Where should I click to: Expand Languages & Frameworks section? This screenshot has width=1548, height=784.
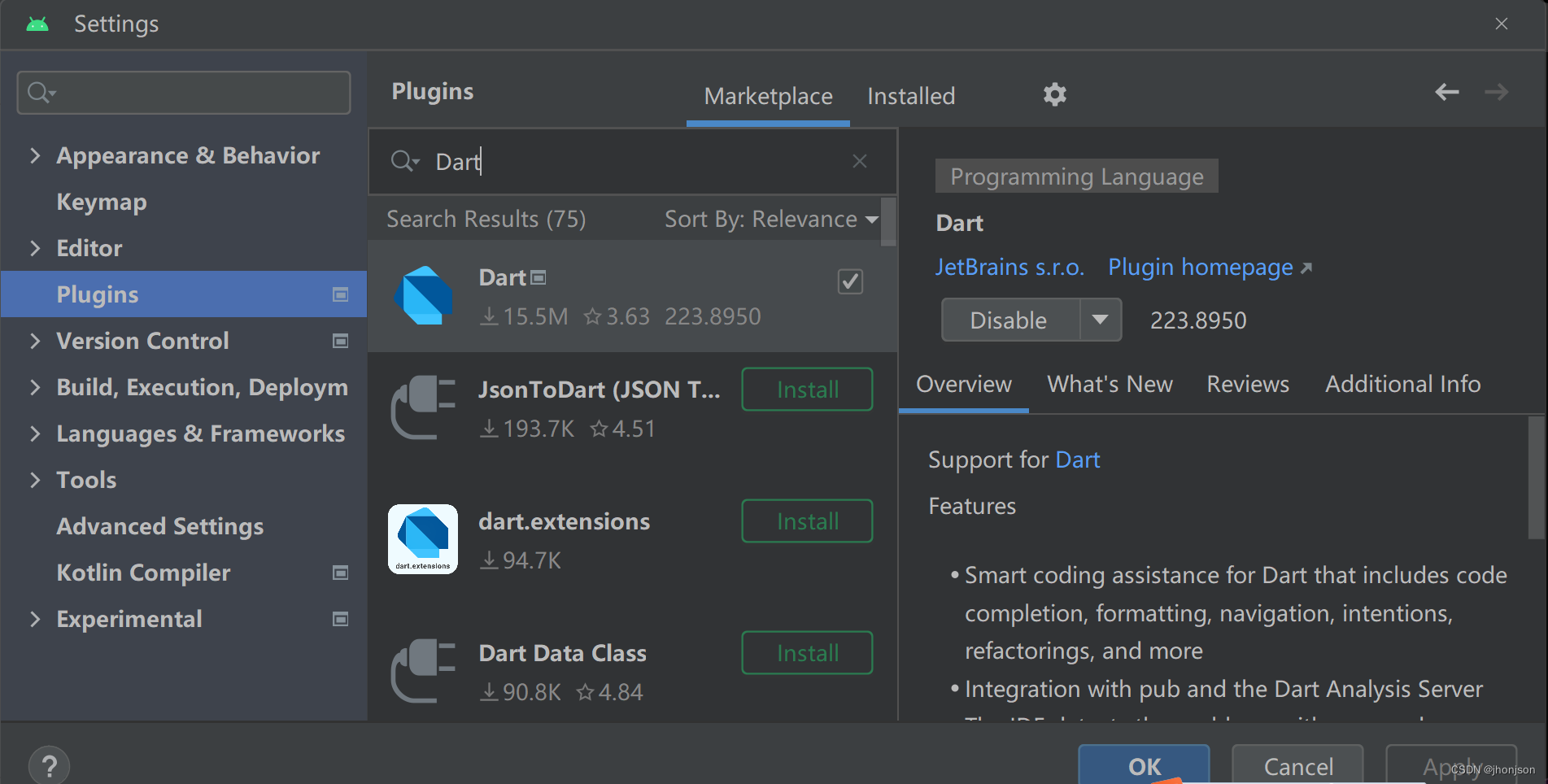pyautogui.click(x=34, y=433)
